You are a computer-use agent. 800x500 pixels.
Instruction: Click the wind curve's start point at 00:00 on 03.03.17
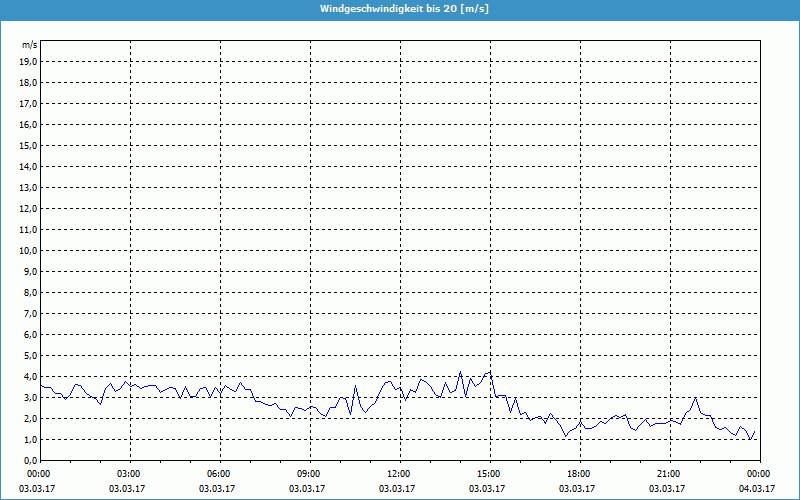point(40,386)
